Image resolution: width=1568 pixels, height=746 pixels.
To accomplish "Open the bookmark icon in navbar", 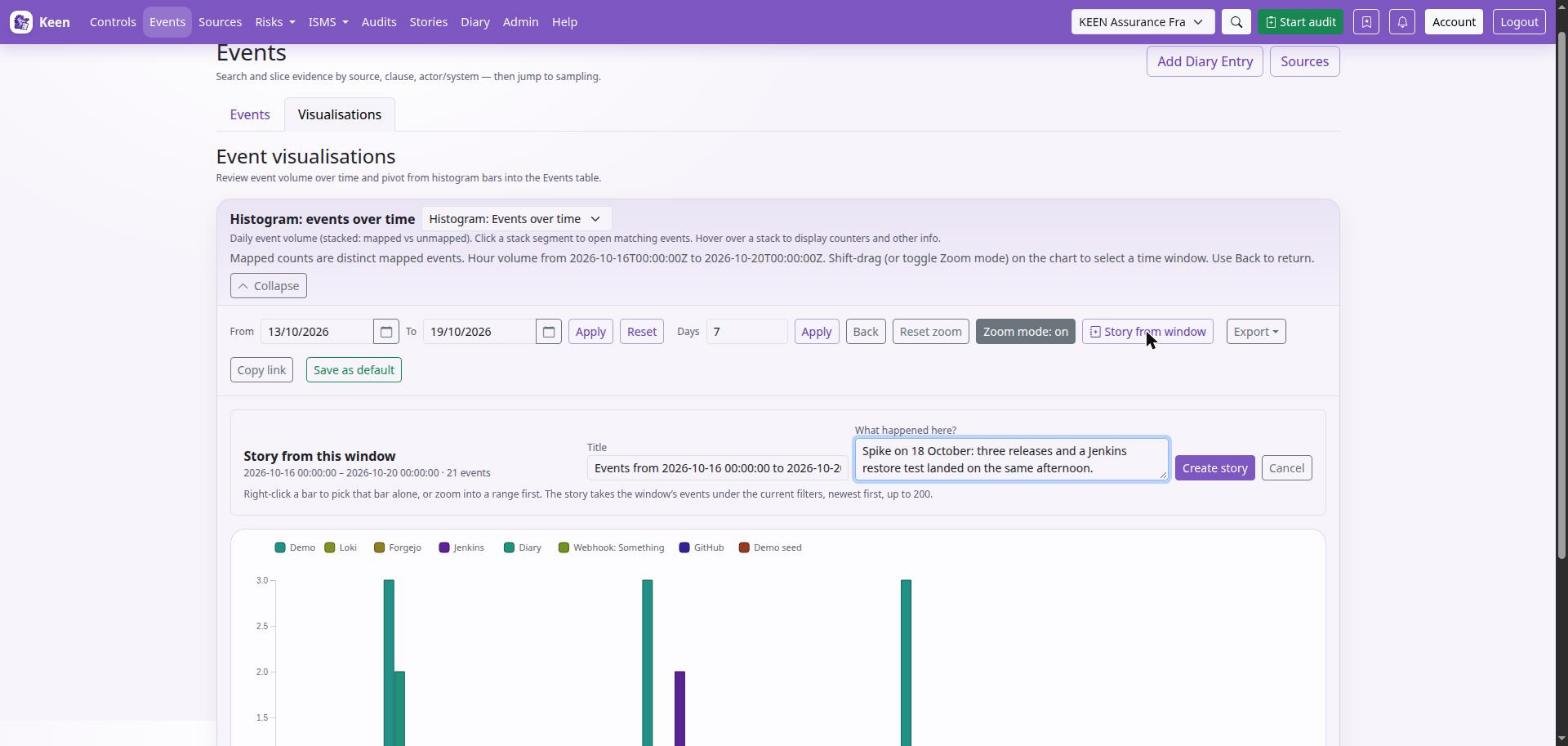I will pyautogui.click(x=1366, y=22).
